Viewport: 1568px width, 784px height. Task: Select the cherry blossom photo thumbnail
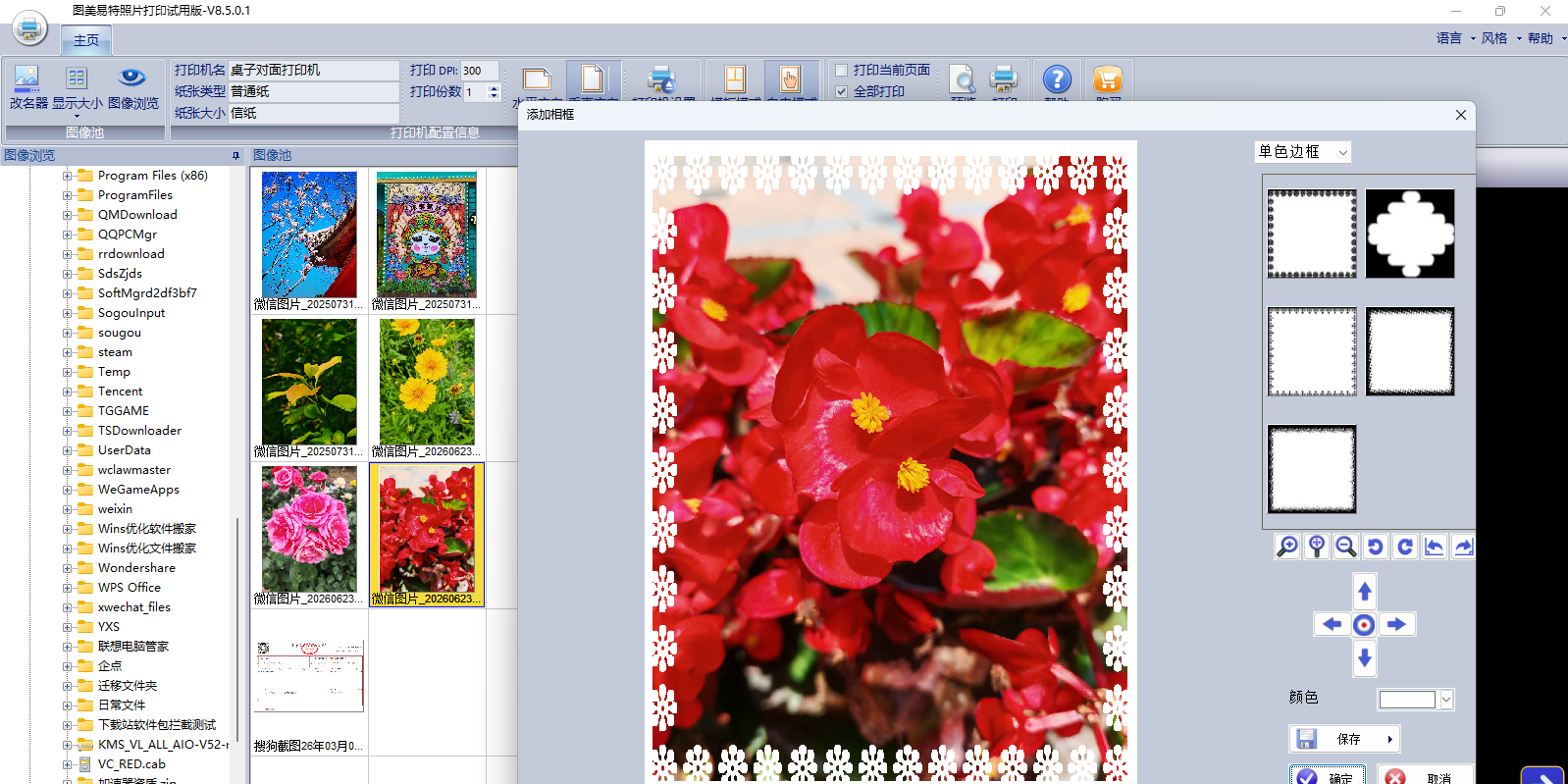(309, 235)
